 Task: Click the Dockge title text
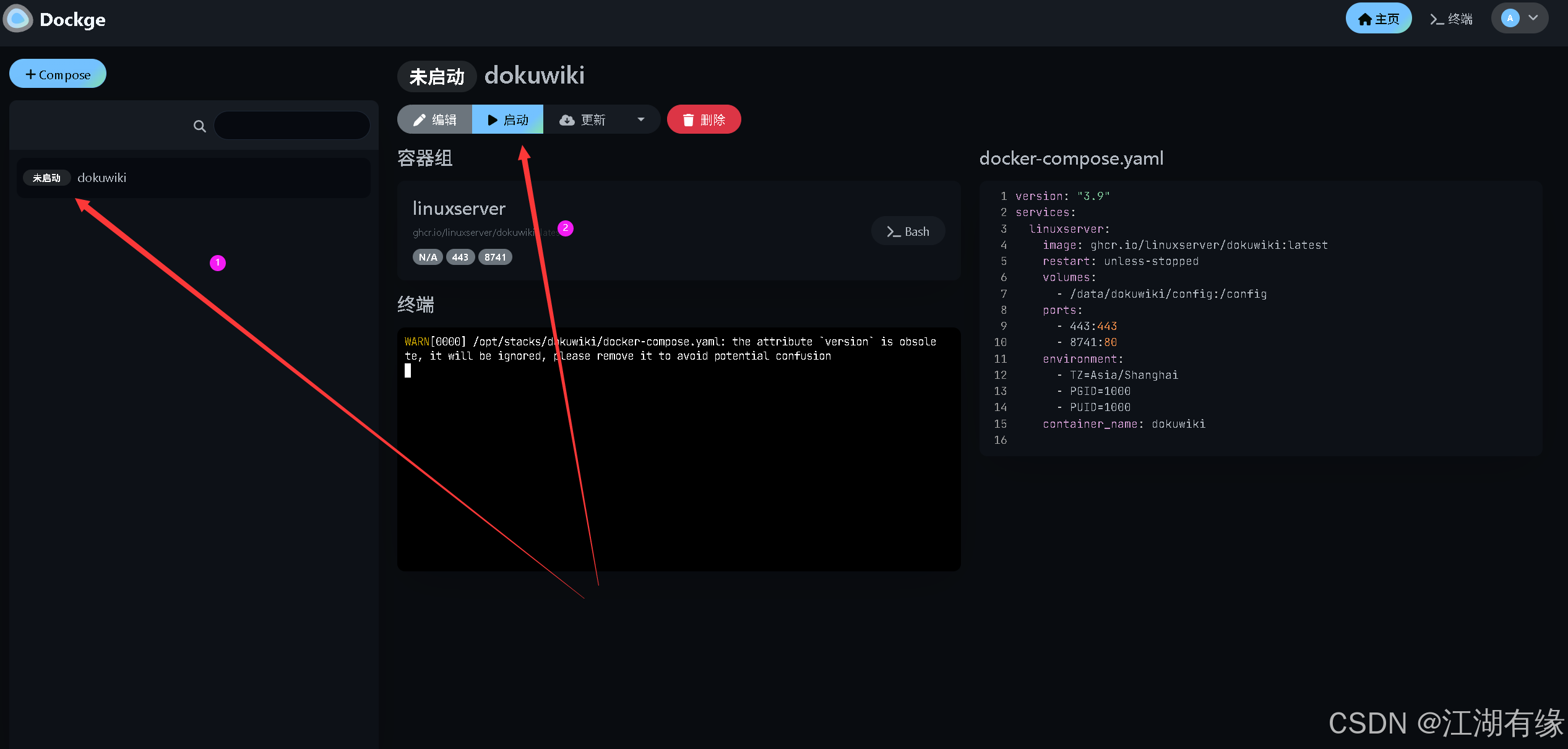[72, 20]
